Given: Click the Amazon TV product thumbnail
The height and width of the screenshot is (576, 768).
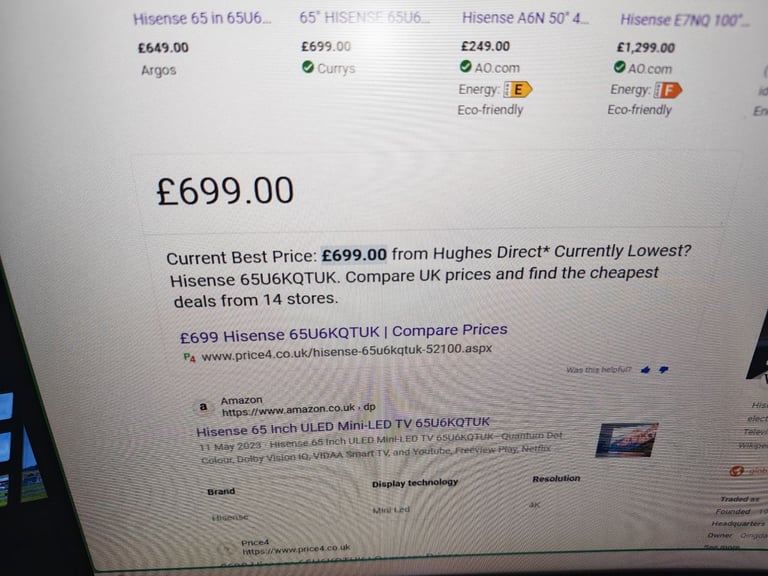Looking at the screenshot, I should (x=626, y=440).
